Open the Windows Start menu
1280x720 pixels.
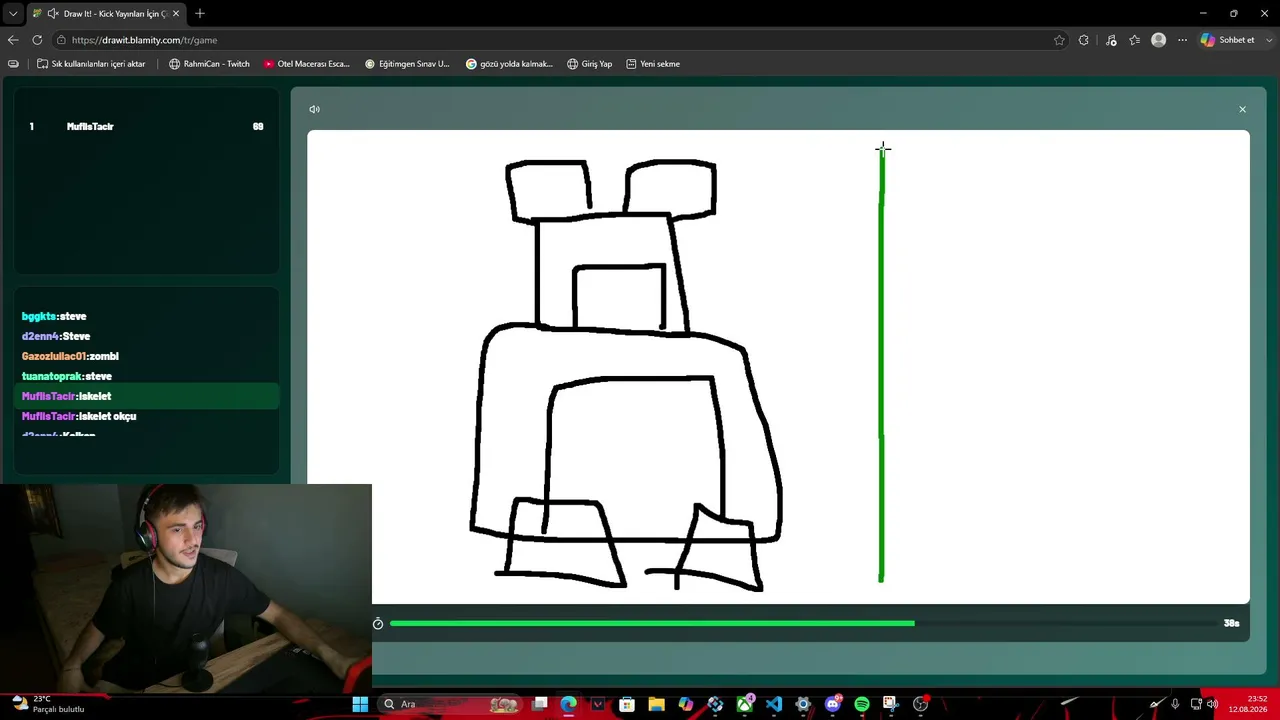[x=360, y=704]
